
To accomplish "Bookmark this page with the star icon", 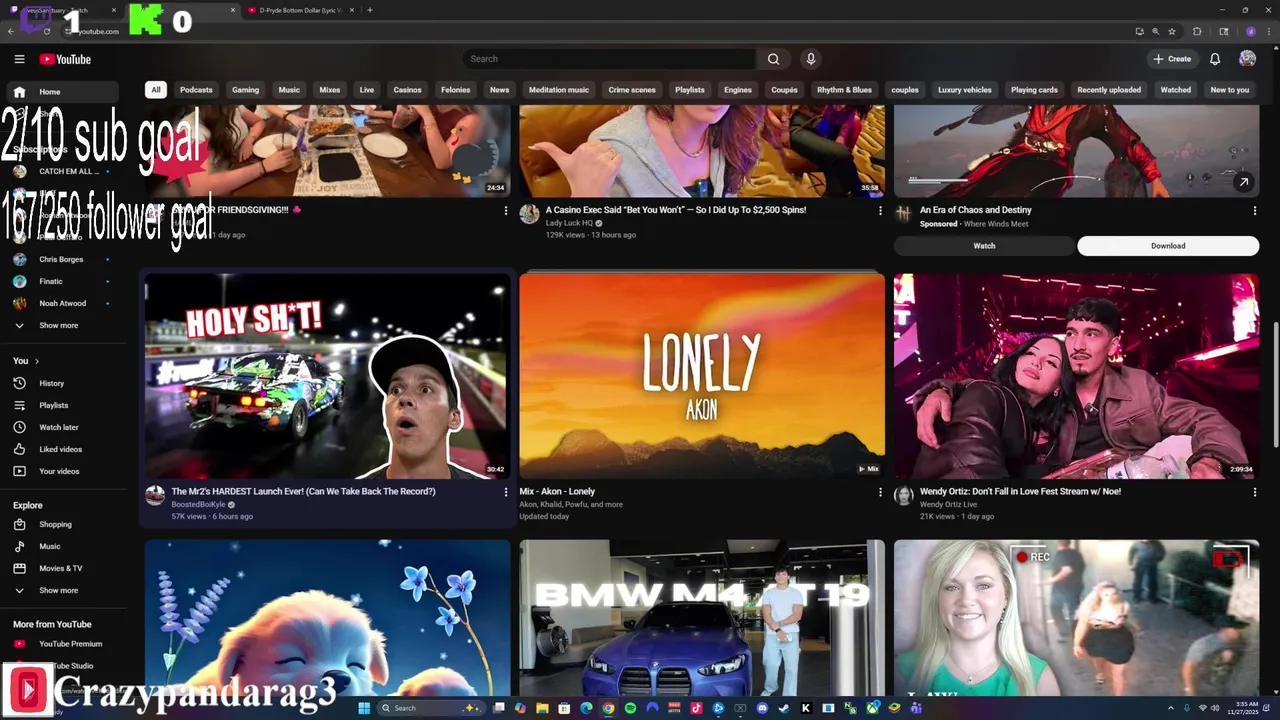I will pos(1172,31).
